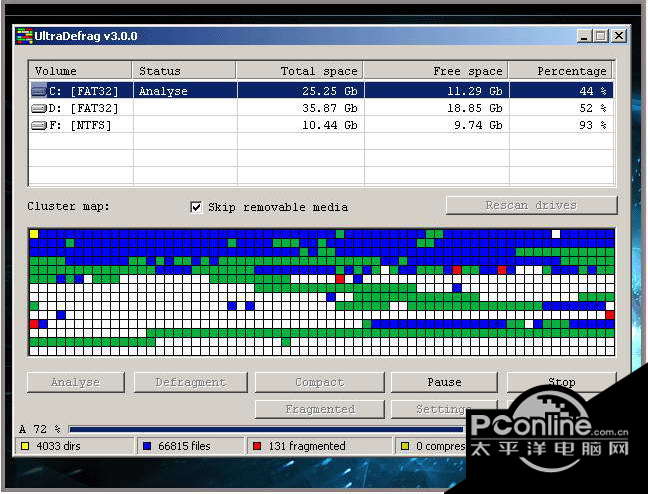Click yellow compressed legend square
This screenshot has height=494, width=648.
pyautogui.click(x=405, y=446)
